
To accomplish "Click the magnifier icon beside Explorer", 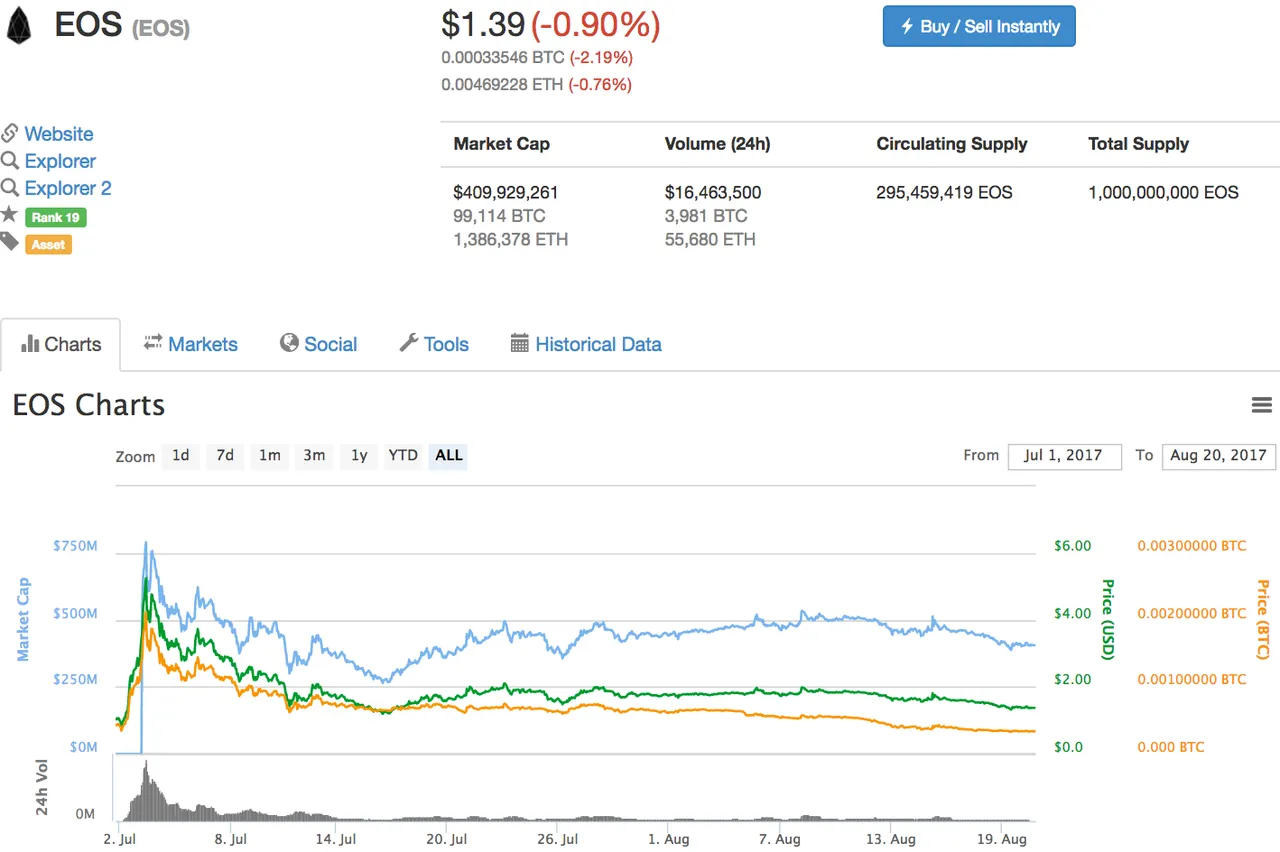I will click(x=9, y=161).
